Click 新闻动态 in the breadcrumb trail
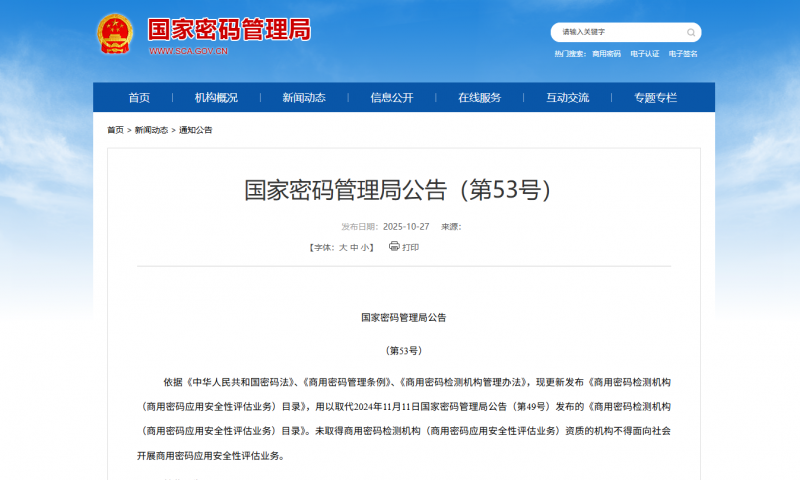This screenshot has height=480, width=800. pyautogui.click(x=151, y=130)
